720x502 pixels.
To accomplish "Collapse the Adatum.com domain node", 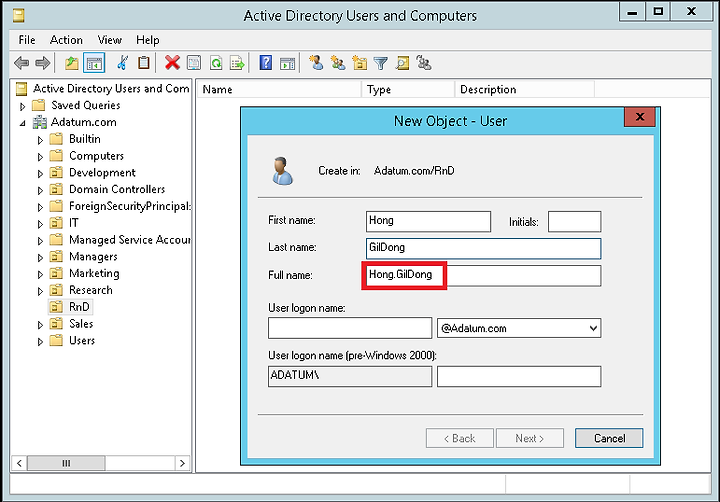I will [22, 123].
